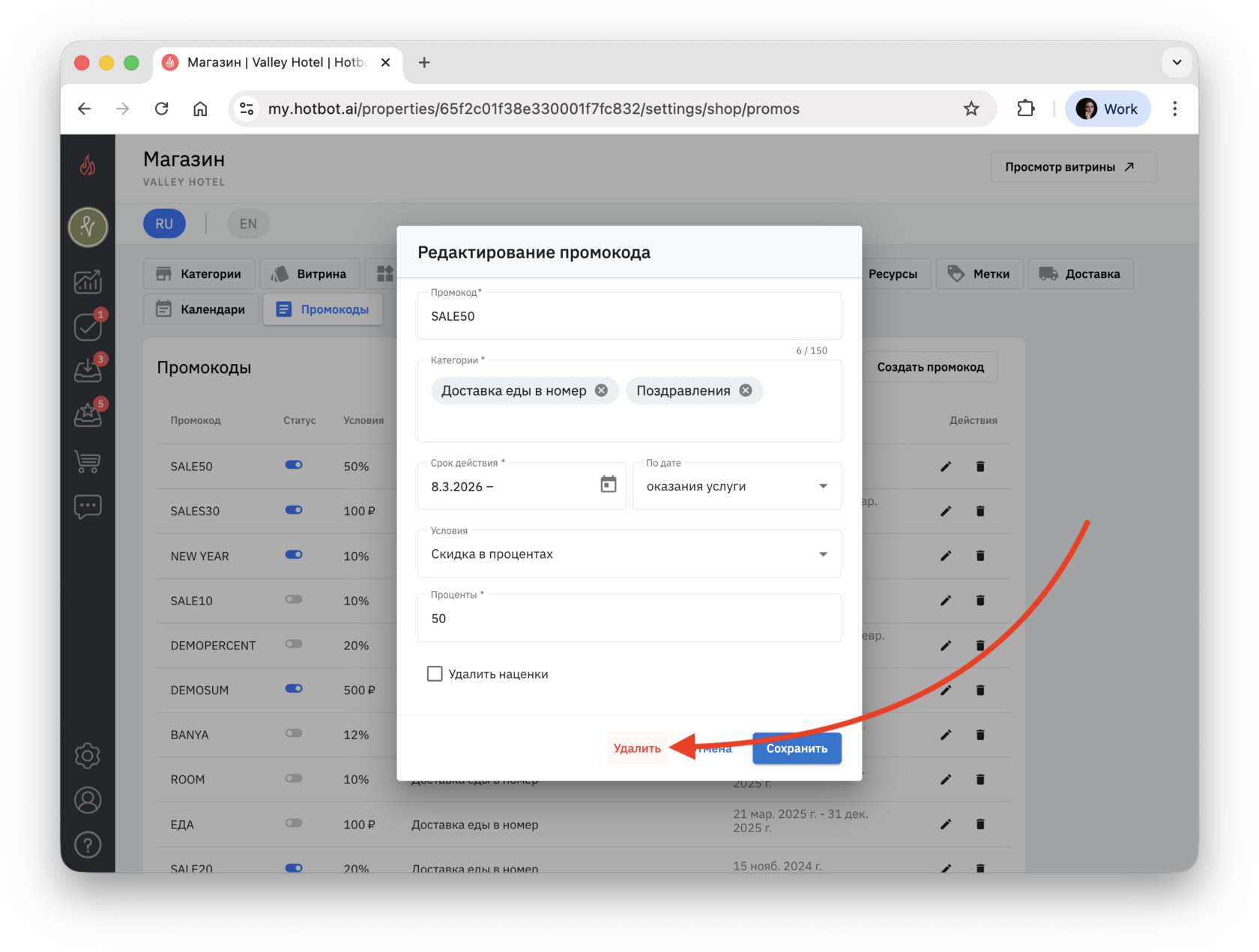
Task: Open the Доставка tab
Action: 1081,274
